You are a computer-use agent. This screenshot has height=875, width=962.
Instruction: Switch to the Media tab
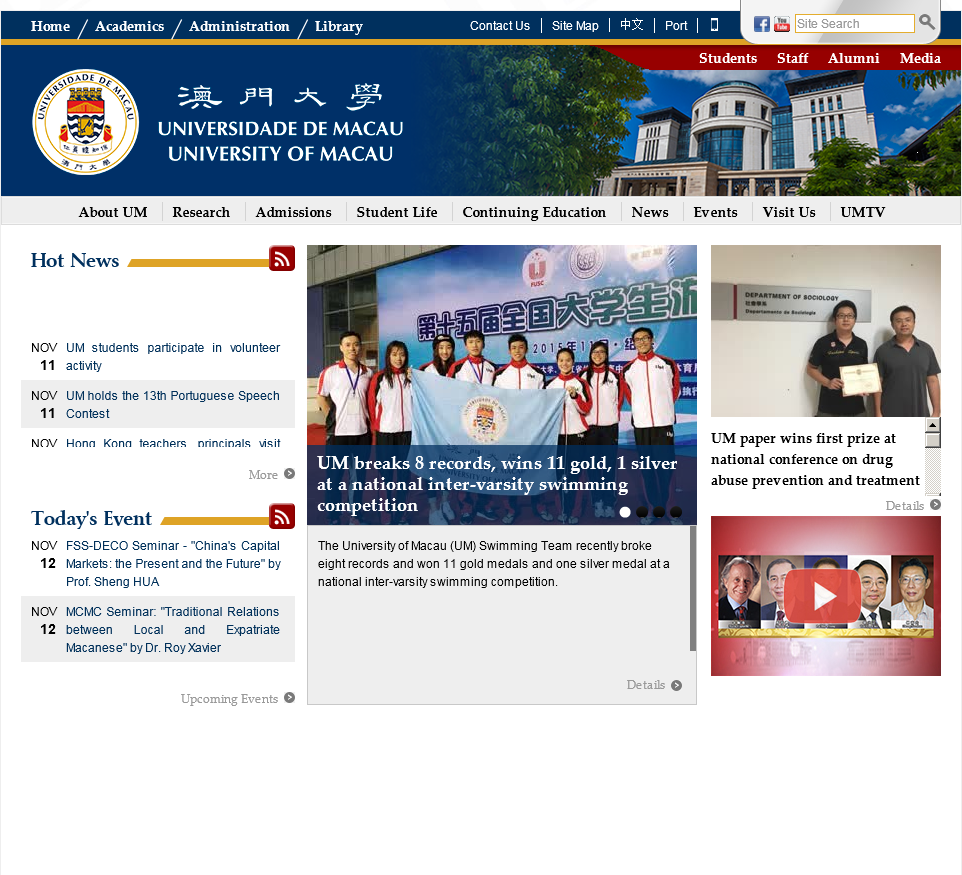pyautogui.click(x=920, y=58)
